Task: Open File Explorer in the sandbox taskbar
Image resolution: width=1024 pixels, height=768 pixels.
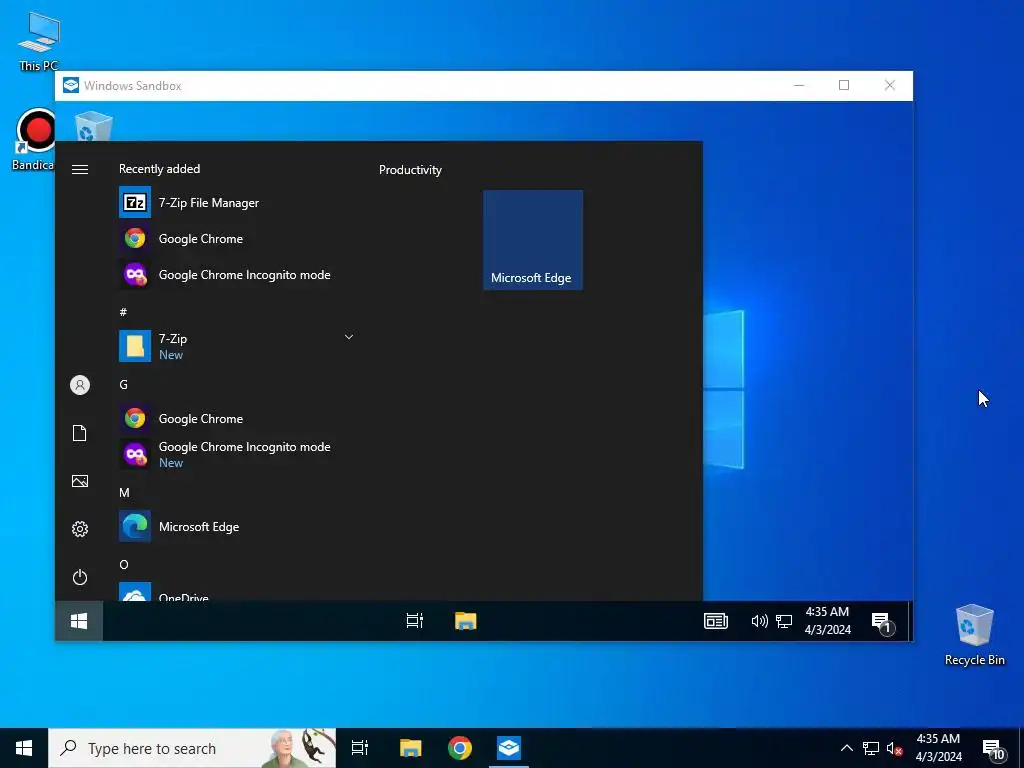Action: 466,621
